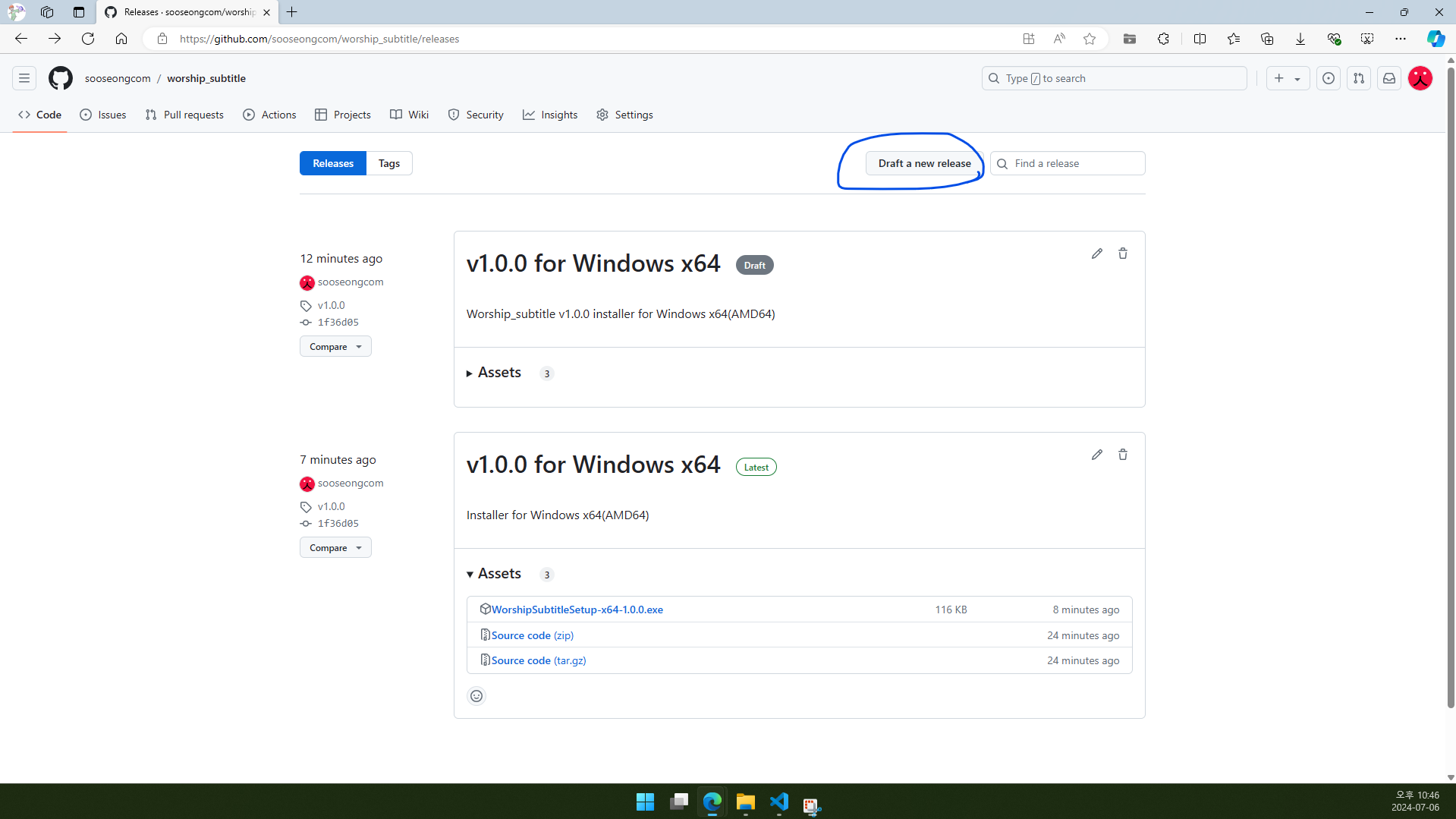Open browser downloads icon
1456x819 pixels.
click(1300, 39)
